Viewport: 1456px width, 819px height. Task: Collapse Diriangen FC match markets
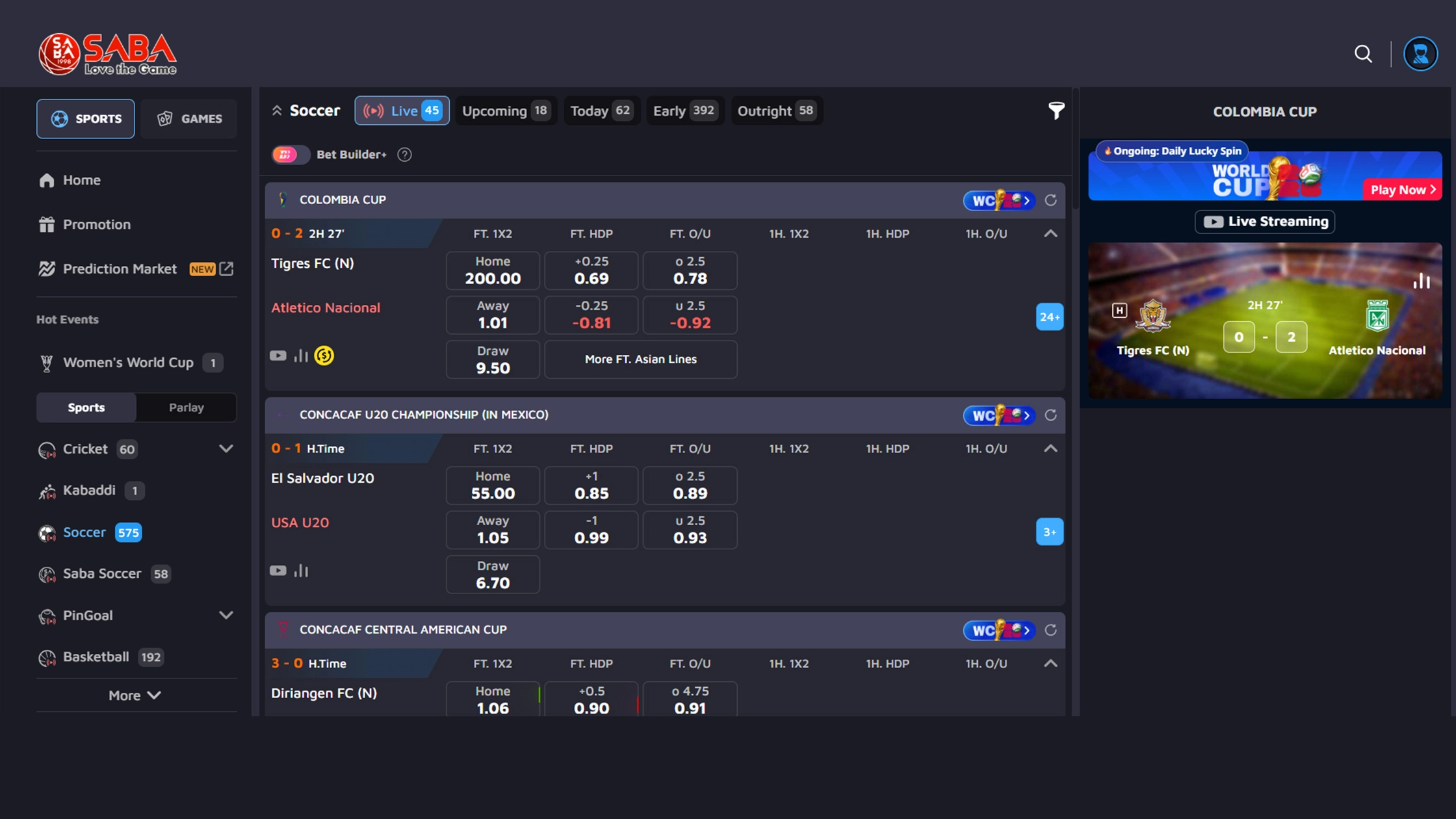tap(1050, 664)
